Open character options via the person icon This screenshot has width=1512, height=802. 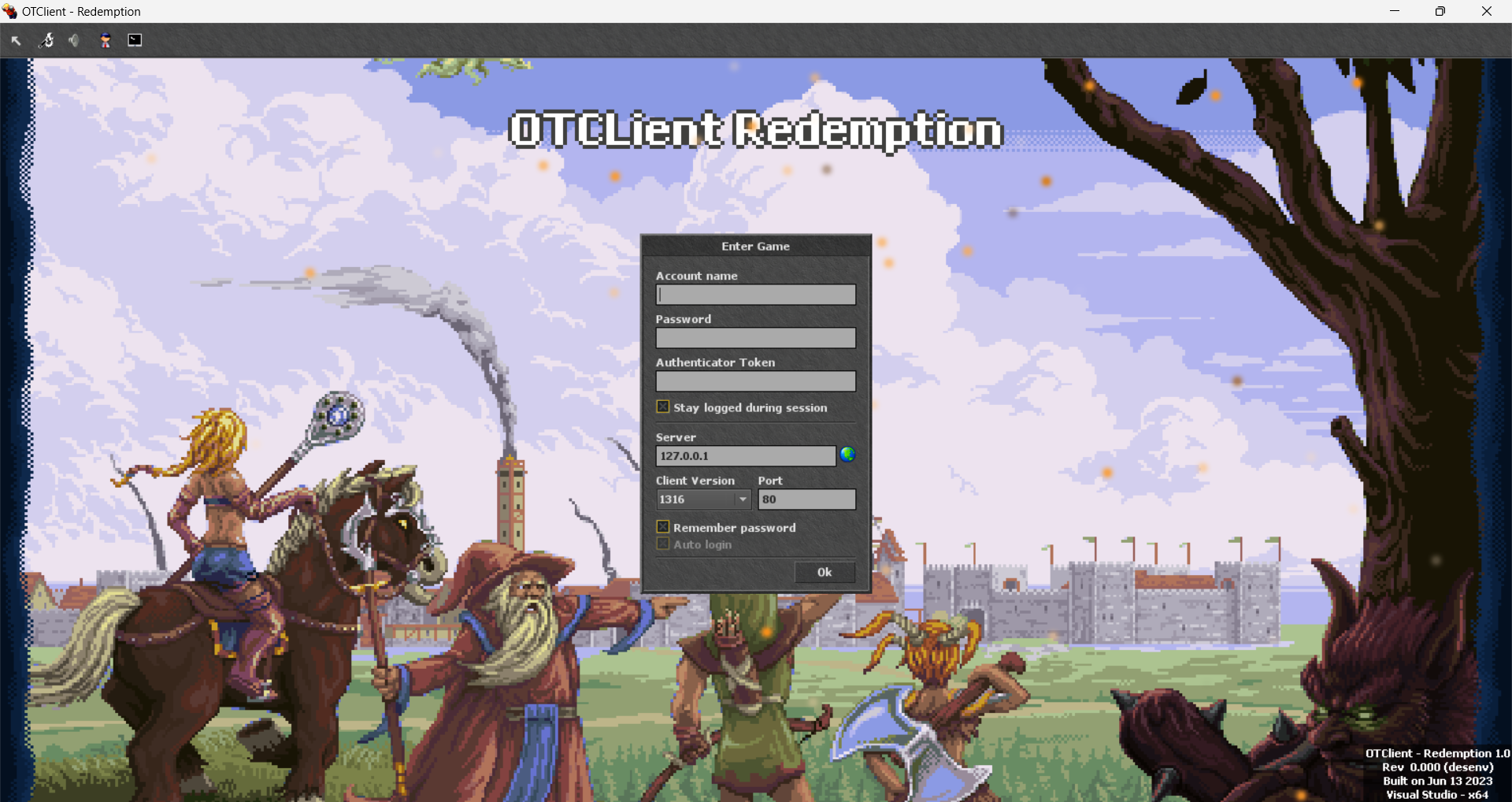coord(105,39)
